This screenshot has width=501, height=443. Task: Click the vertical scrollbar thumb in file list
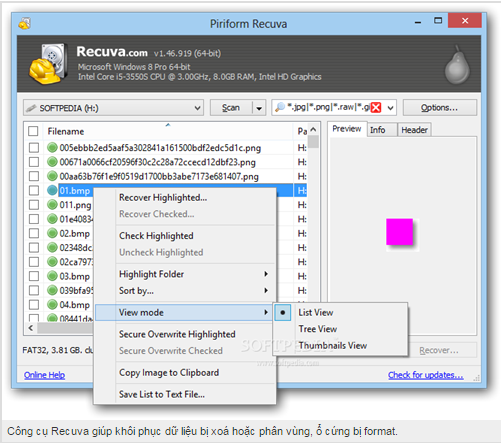coord(313,141)
